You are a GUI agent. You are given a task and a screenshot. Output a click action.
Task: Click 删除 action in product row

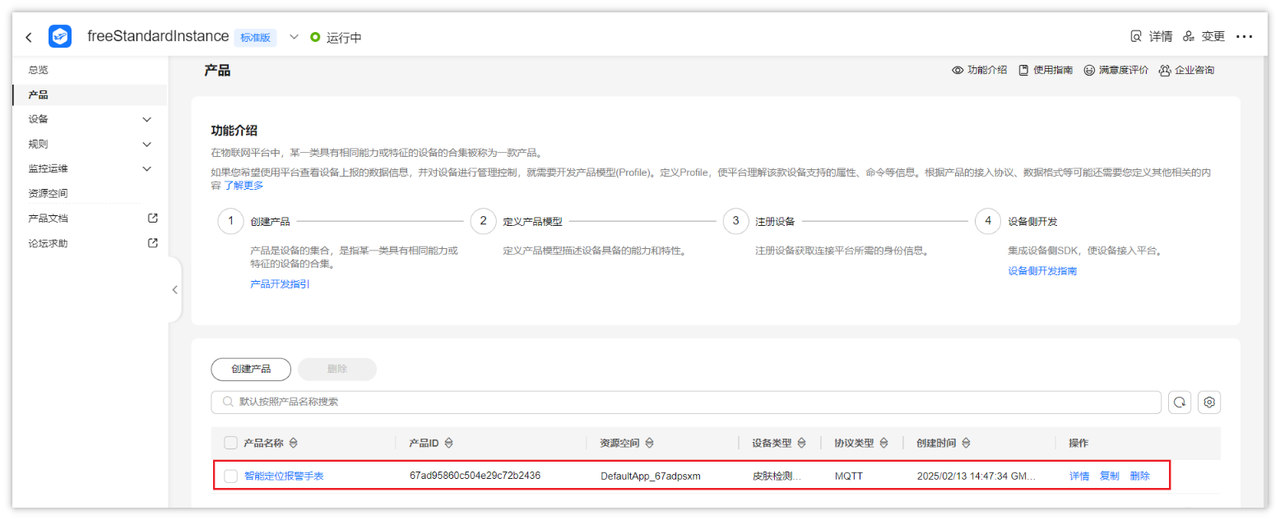[1140, 476]
